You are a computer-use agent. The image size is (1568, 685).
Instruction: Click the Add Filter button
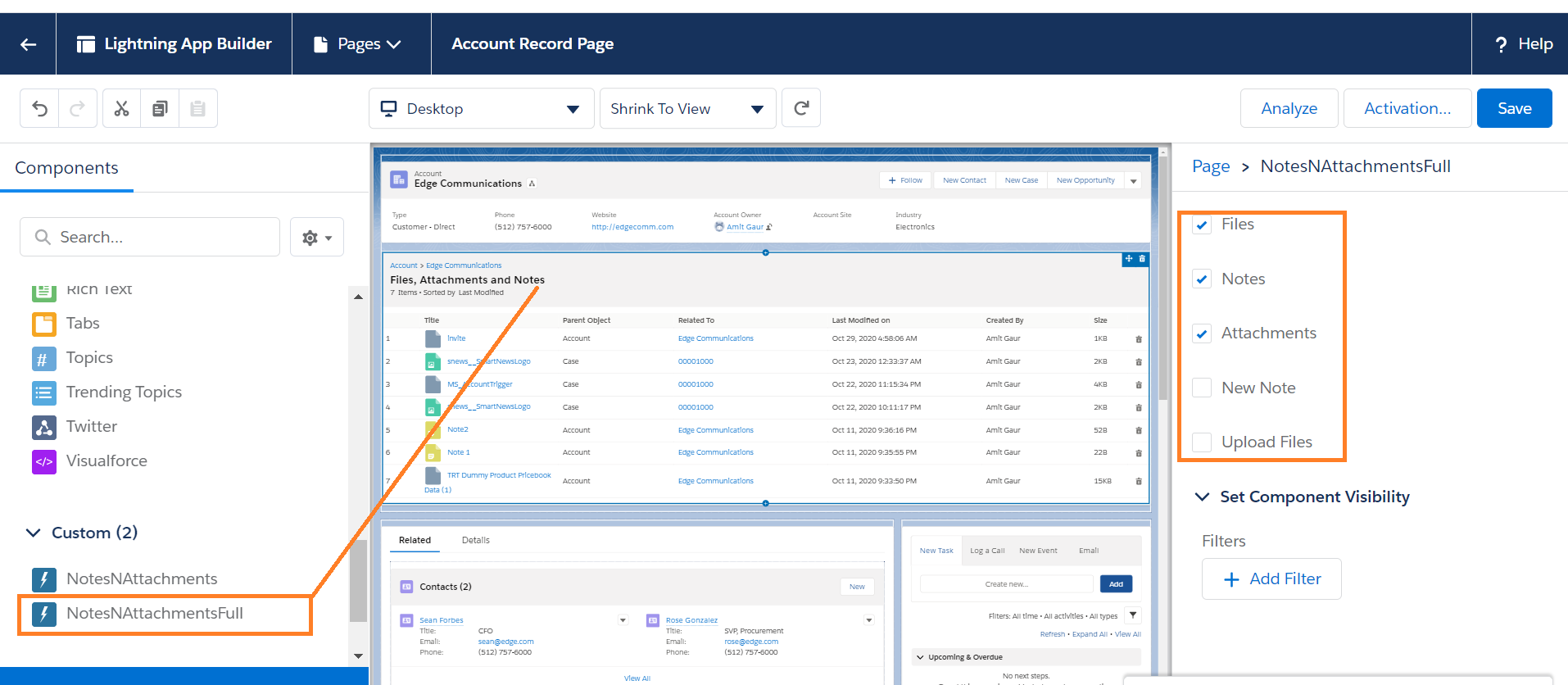tap(1271, 579)
